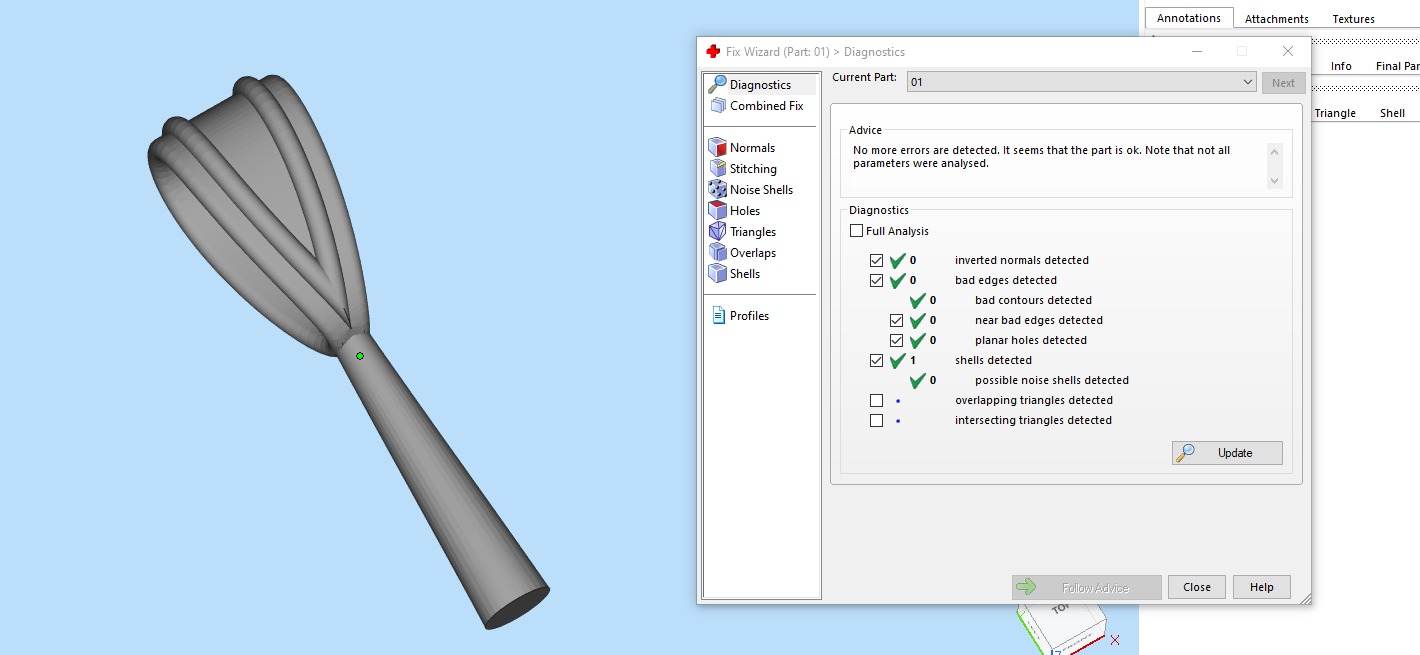1420x655 pixels.
Task: Click the red cross Fix Wizard title icon
Action: (713, 52)
